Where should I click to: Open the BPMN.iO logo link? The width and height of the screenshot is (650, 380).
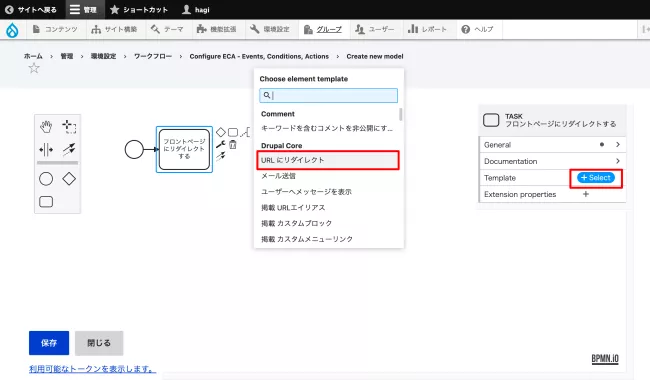[x=605, y=359]
